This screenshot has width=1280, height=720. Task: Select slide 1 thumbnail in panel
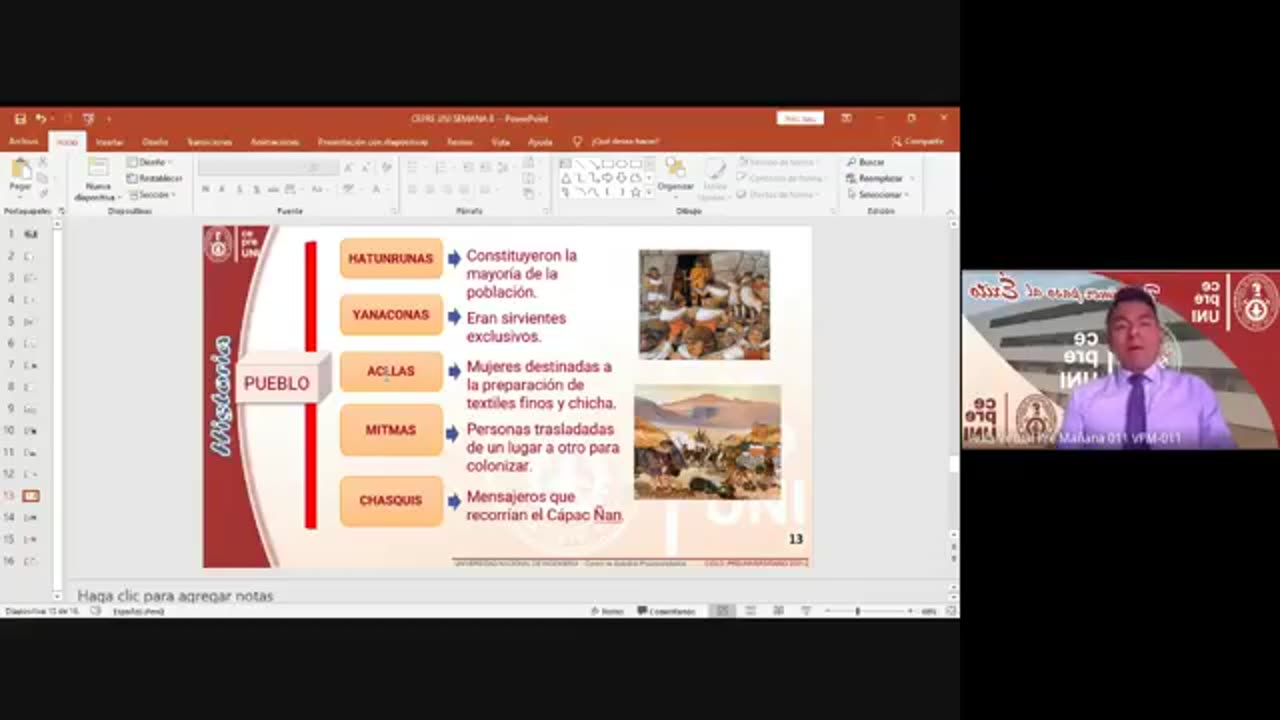(x=30, y=234)
